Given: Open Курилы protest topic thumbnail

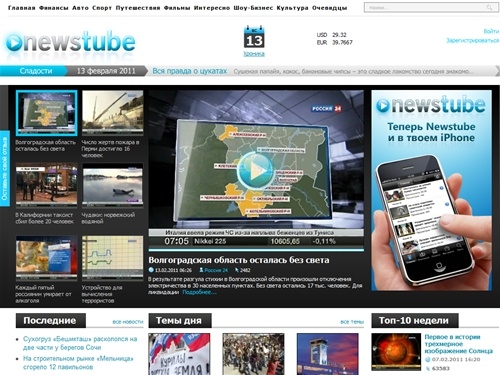Looking at the screenshot, I should (x=179, y=354).
